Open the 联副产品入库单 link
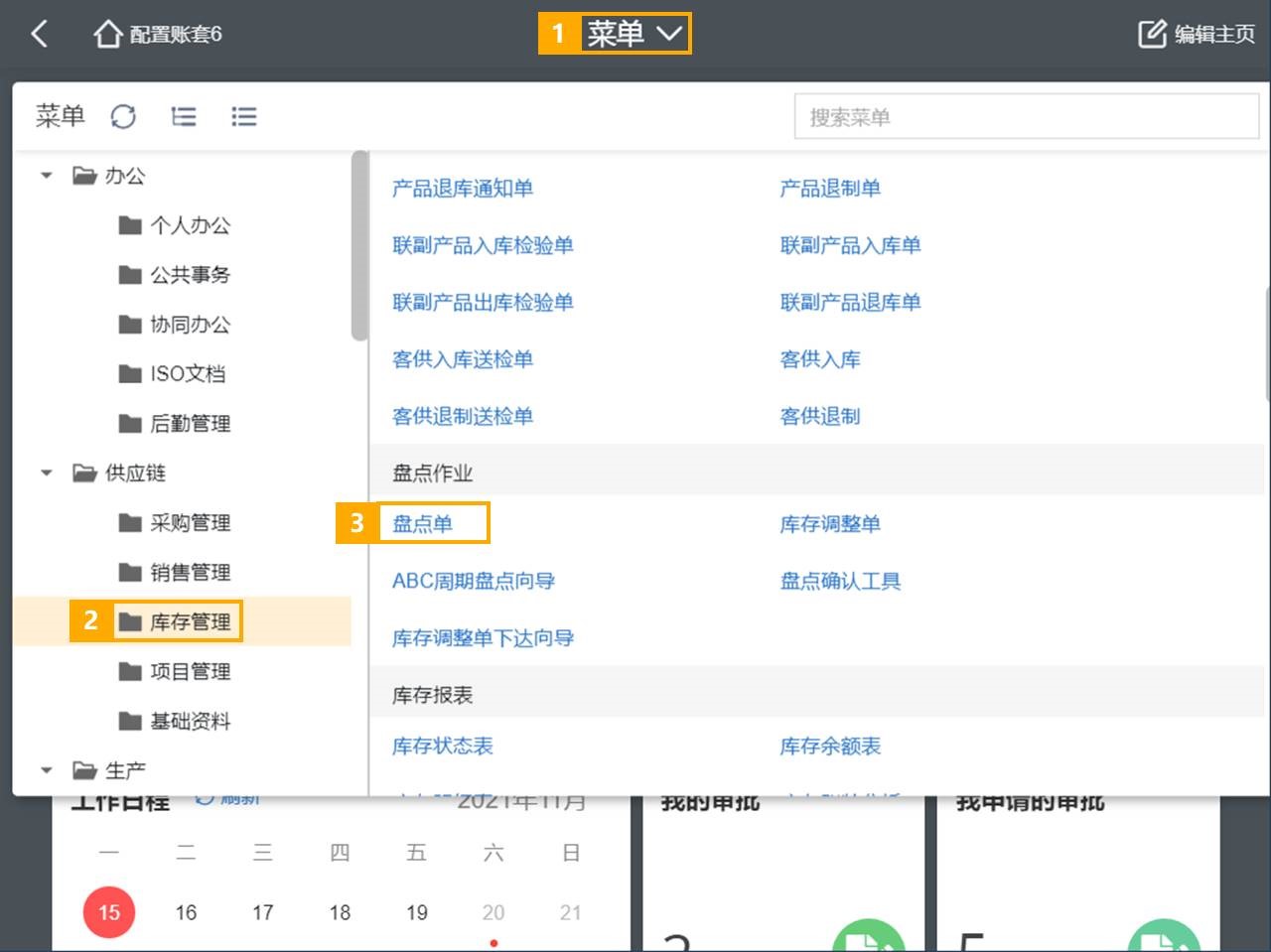Screen dimensions: 1271x952 850,245
